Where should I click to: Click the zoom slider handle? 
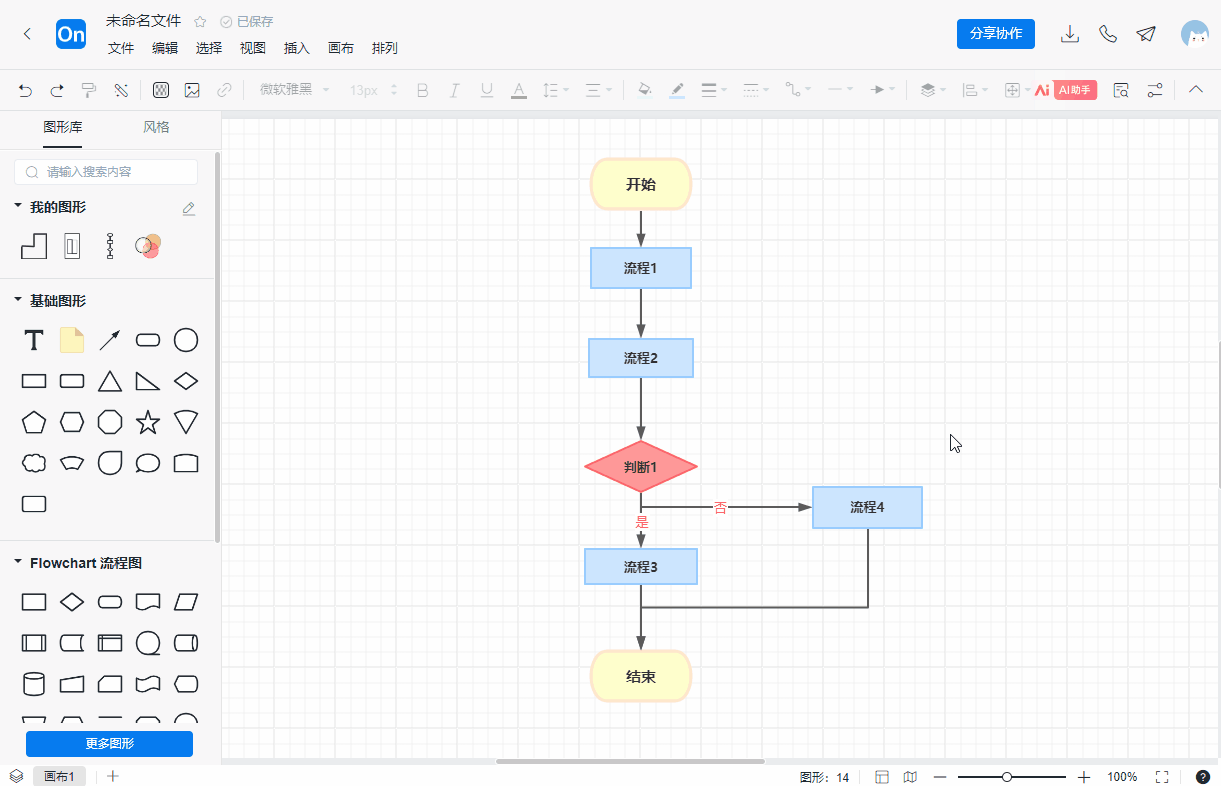(1007, 777)
